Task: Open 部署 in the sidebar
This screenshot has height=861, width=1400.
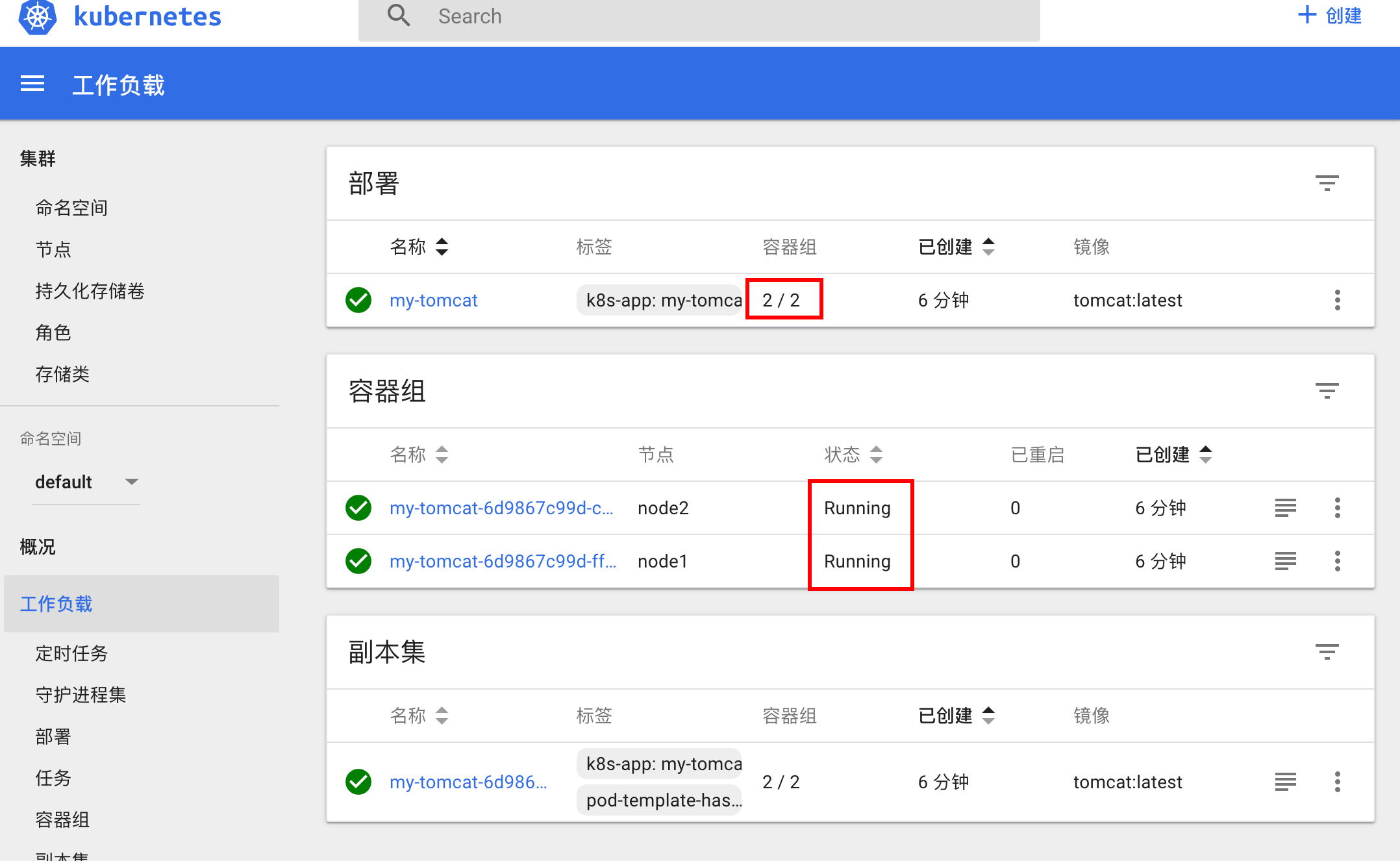Action: pyautogui.click(x=53, y=736)
